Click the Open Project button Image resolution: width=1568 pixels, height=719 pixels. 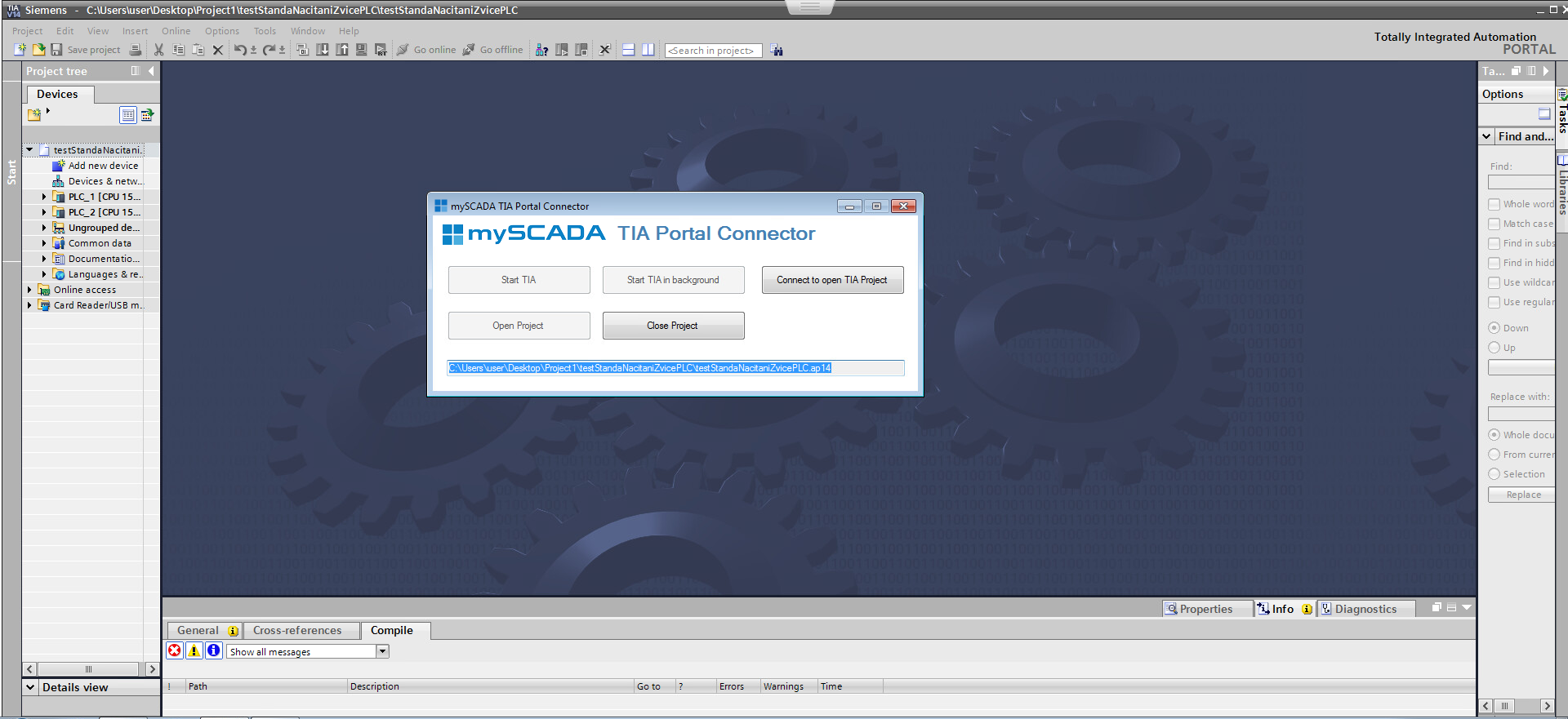coord(519,326)
